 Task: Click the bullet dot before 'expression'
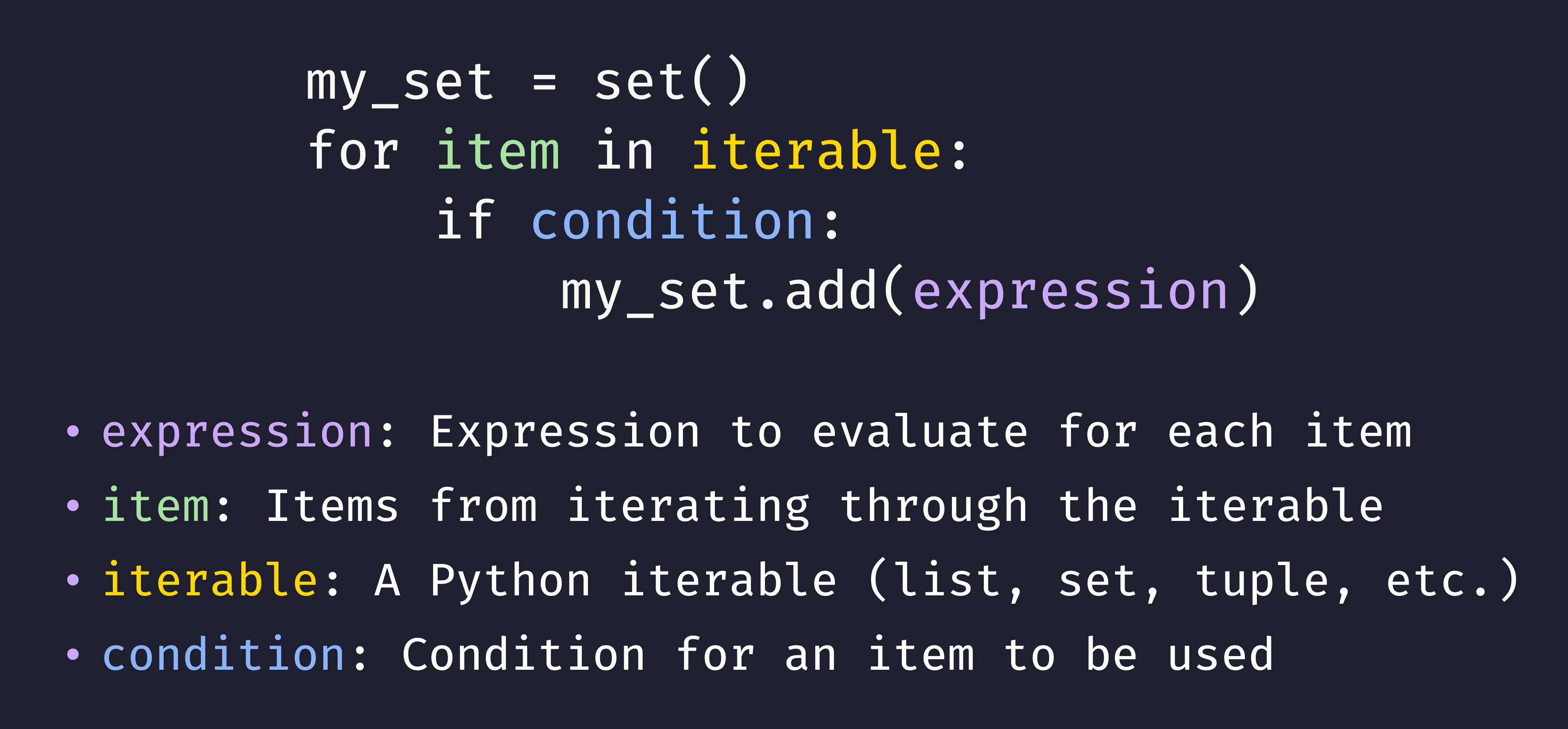pyautogui.click(x=73, y=431)
